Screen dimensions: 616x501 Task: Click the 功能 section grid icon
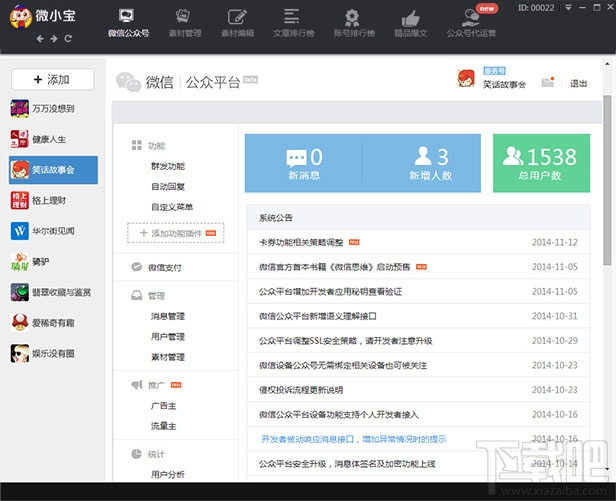pos(136,145)
